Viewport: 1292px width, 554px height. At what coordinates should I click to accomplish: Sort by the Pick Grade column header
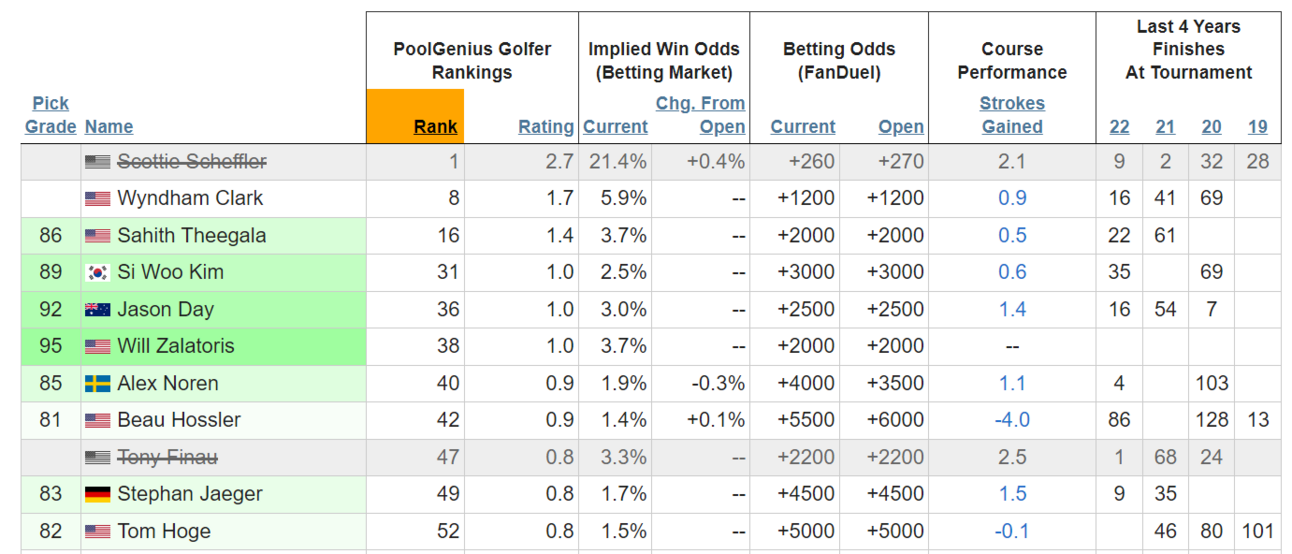pos(51,115)
